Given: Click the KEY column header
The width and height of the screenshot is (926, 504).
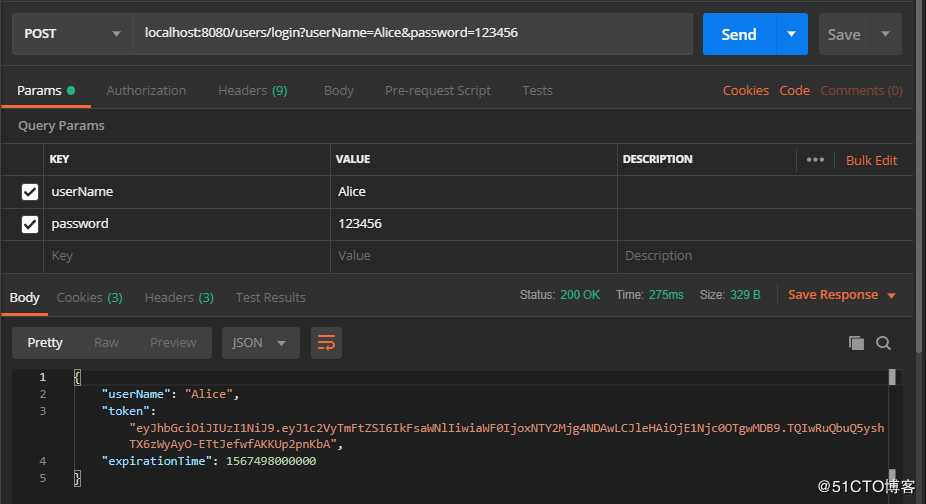Looking at the screenshot, I should [x=59, y=159].
